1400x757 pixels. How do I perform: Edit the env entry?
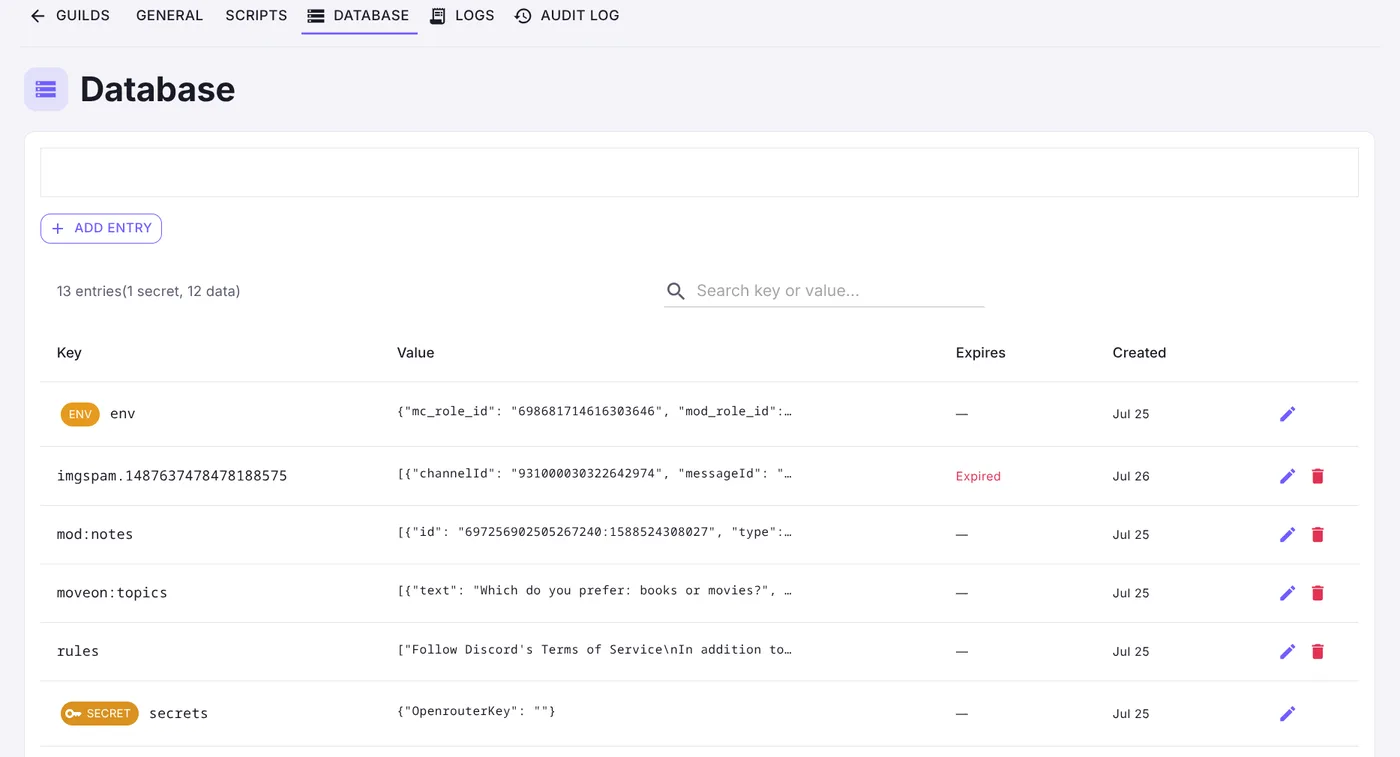(x=1287, y=414)
